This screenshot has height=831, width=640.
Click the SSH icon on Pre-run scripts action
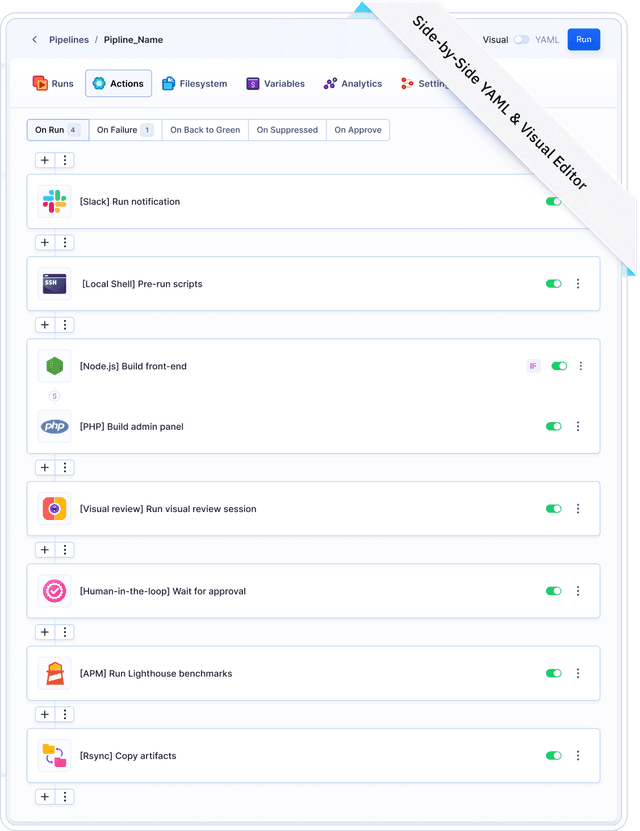click(54, 283)
